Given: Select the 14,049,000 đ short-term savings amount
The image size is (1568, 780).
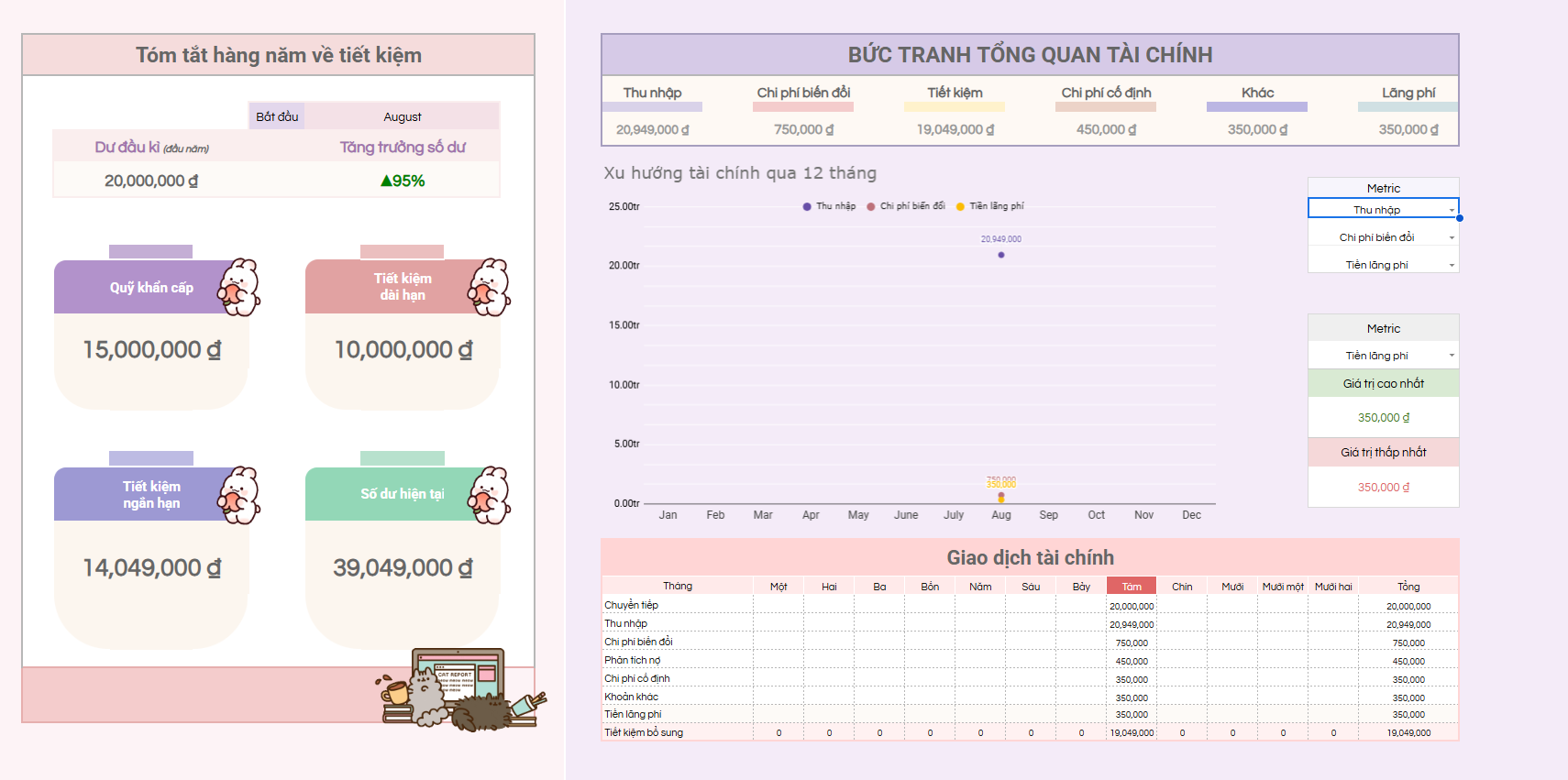Looking at the screenshot, I should (151, 568).
